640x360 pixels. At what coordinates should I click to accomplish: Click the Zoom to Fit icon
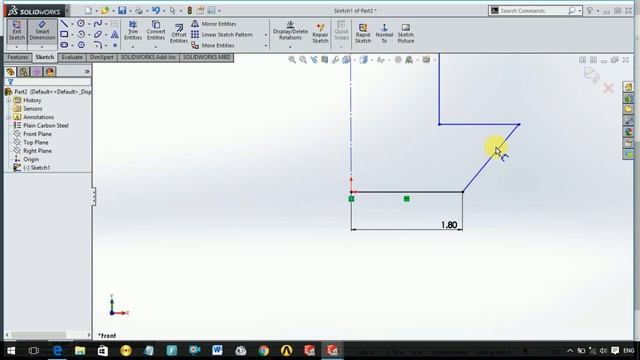pyautogui.click(x=292, y=60)
